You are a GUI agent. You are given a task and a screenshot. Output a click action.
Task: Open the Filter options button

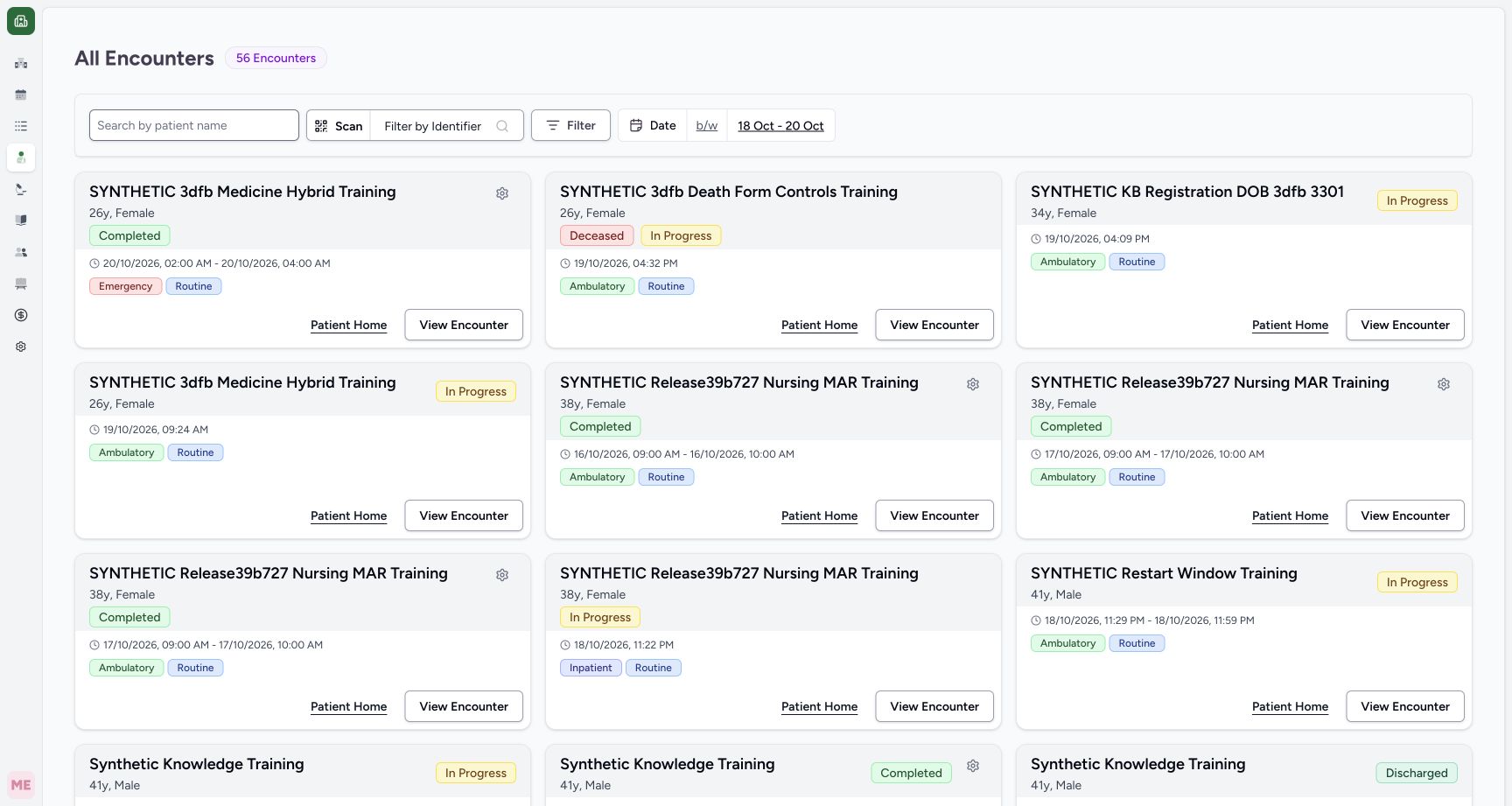click(x=570, y=125)
